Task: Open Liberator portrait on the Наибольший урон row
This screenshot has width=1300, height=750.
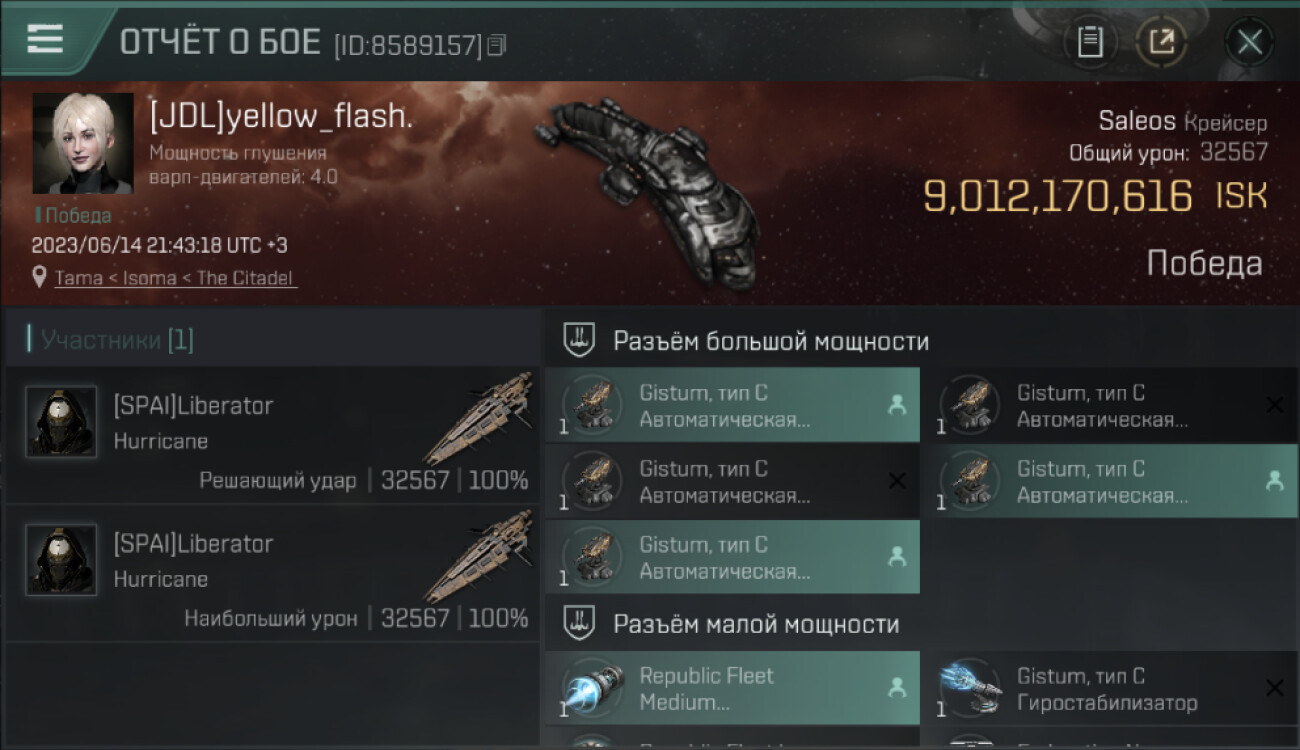Action: 61,559
